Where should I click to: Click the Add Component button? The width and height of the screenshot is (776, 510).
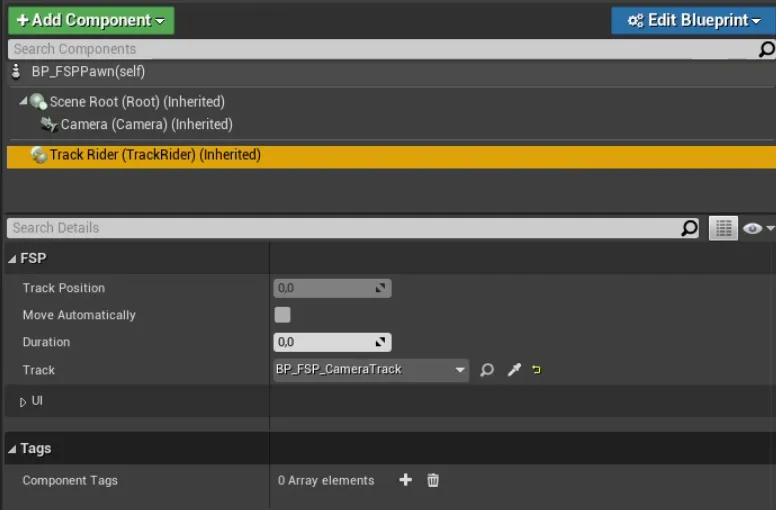tap(91, 20)
